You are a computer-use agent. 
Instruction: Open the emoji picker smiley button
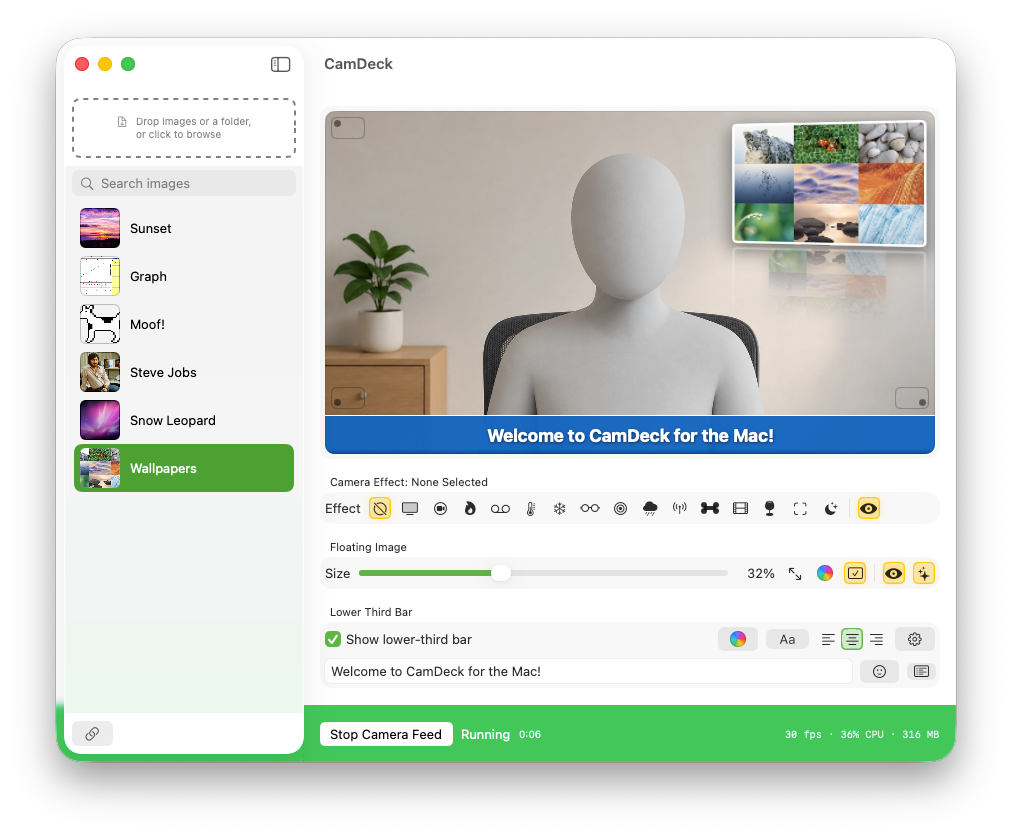(879, 671)
